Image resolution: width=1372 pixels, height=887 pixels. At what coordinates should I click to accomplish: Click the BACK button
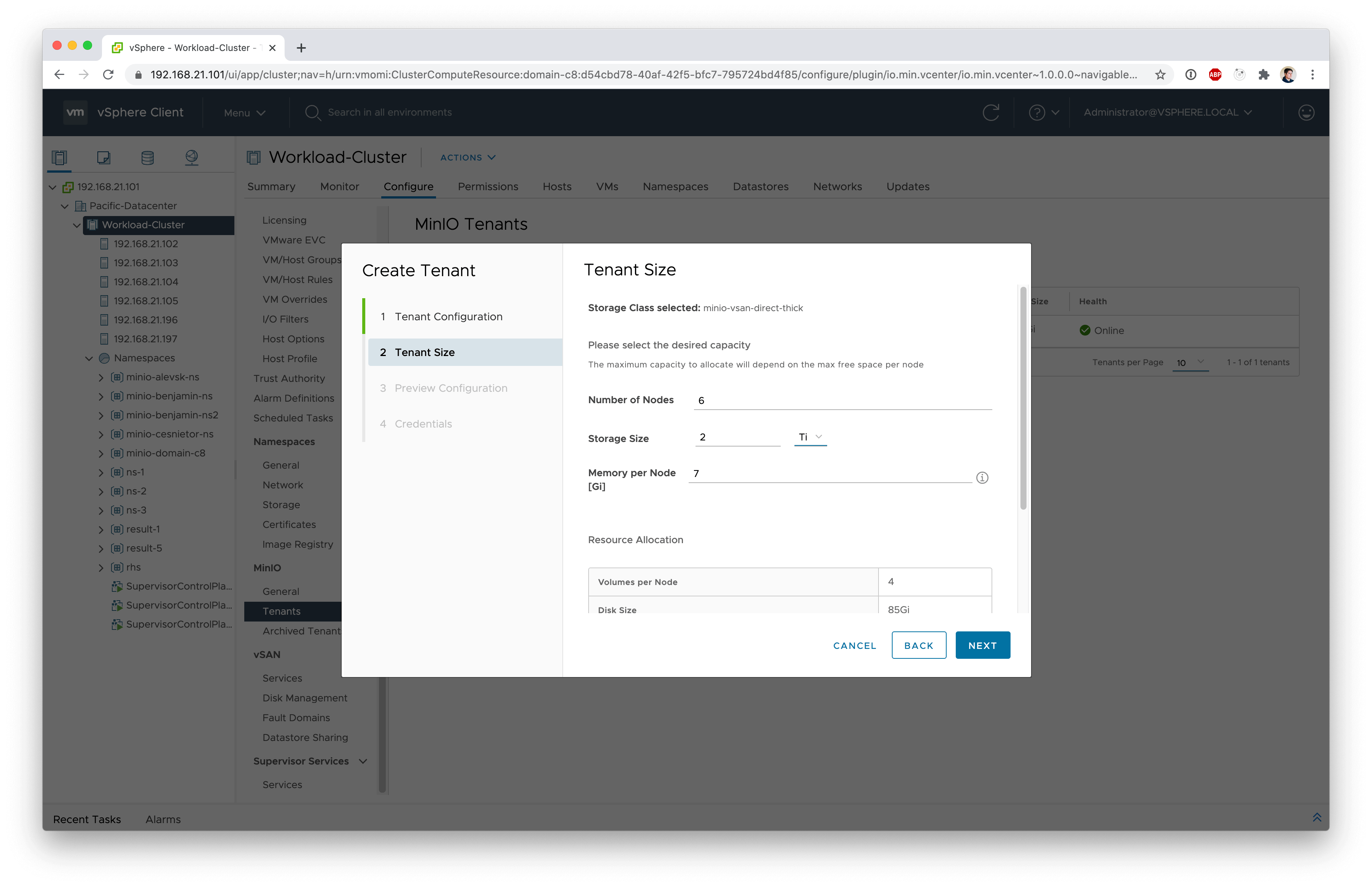click(x=918, y=645)
